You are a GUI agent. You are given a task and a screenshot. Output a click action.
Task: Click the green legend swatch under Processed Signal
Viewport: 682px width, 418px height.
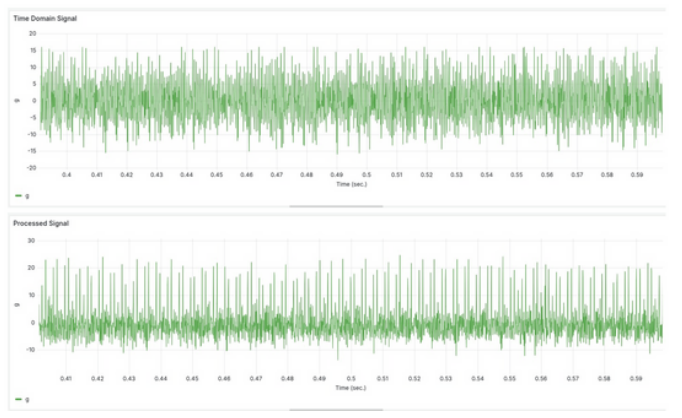(x=18, y=399)
